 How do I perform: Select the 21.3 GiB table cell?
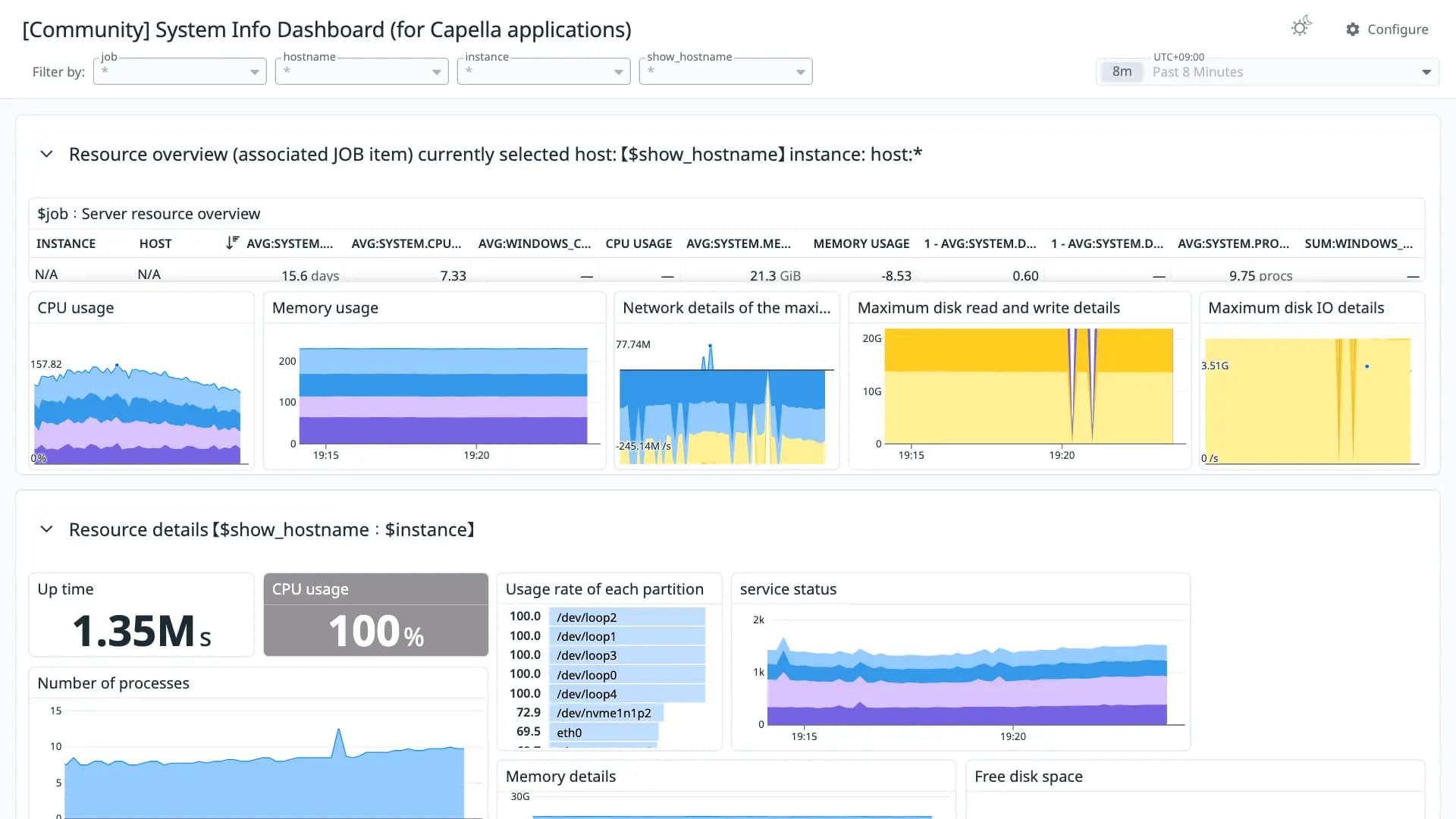(775, 275)
